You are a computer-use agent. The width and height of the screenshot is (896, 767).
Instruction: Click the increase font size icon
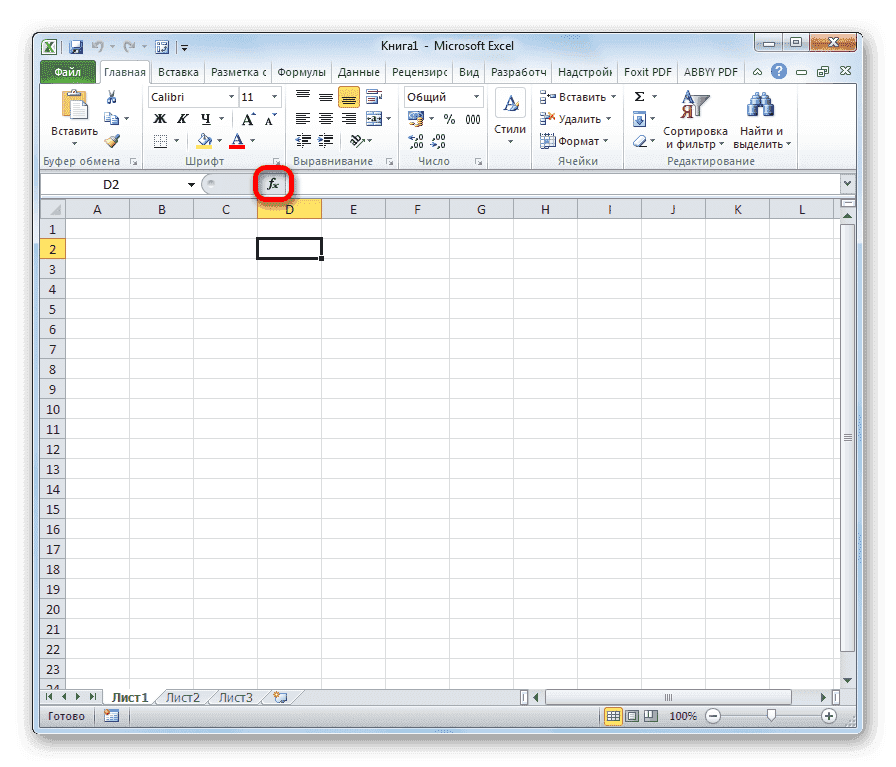click(x=248, y=118)
